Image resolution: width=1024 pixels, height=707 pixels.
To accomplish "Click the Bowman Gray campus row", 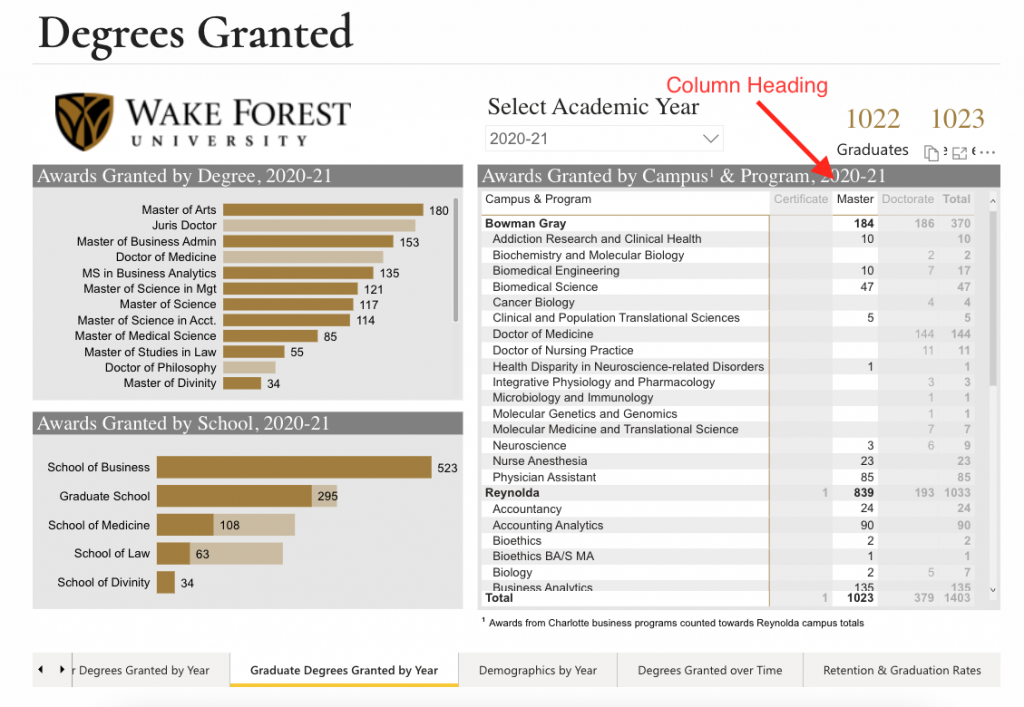I will (x=728, y=223).
